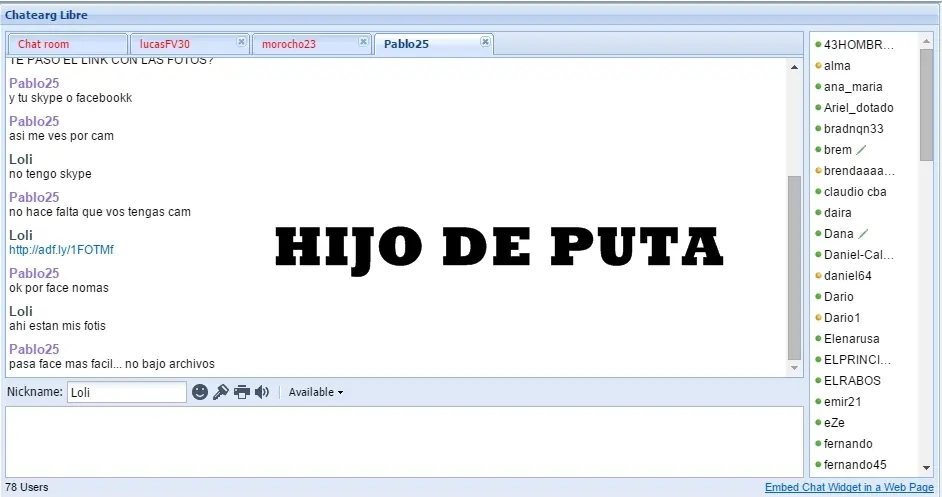
Task: Select user Elenarusa in the list
Action: (851, 339)
